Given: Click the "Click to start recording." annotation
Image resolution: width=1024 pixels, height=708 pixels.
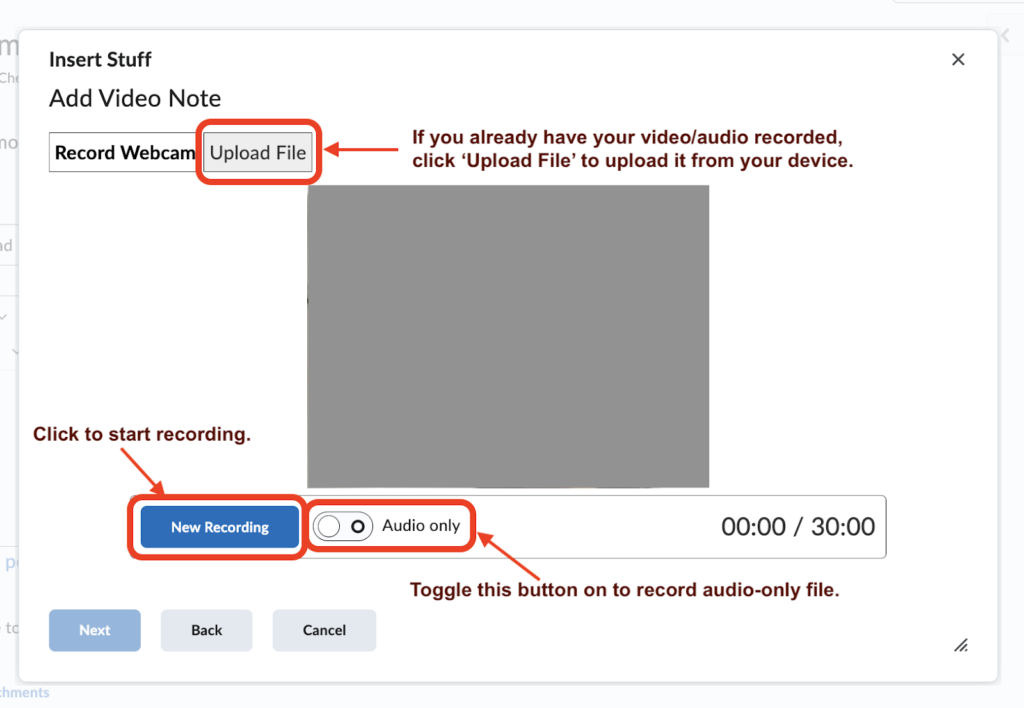Looking at the screenshot, I should tap(142, 434).
